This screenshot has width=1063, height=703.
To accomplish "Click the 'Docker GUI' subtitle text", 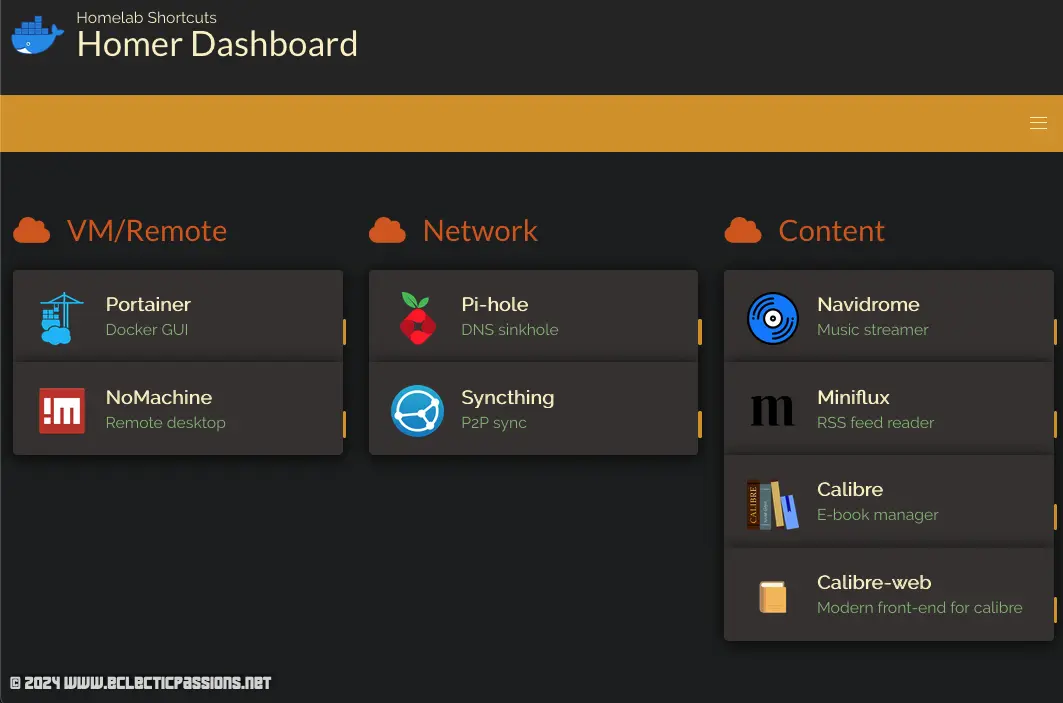I will point(146,329).
